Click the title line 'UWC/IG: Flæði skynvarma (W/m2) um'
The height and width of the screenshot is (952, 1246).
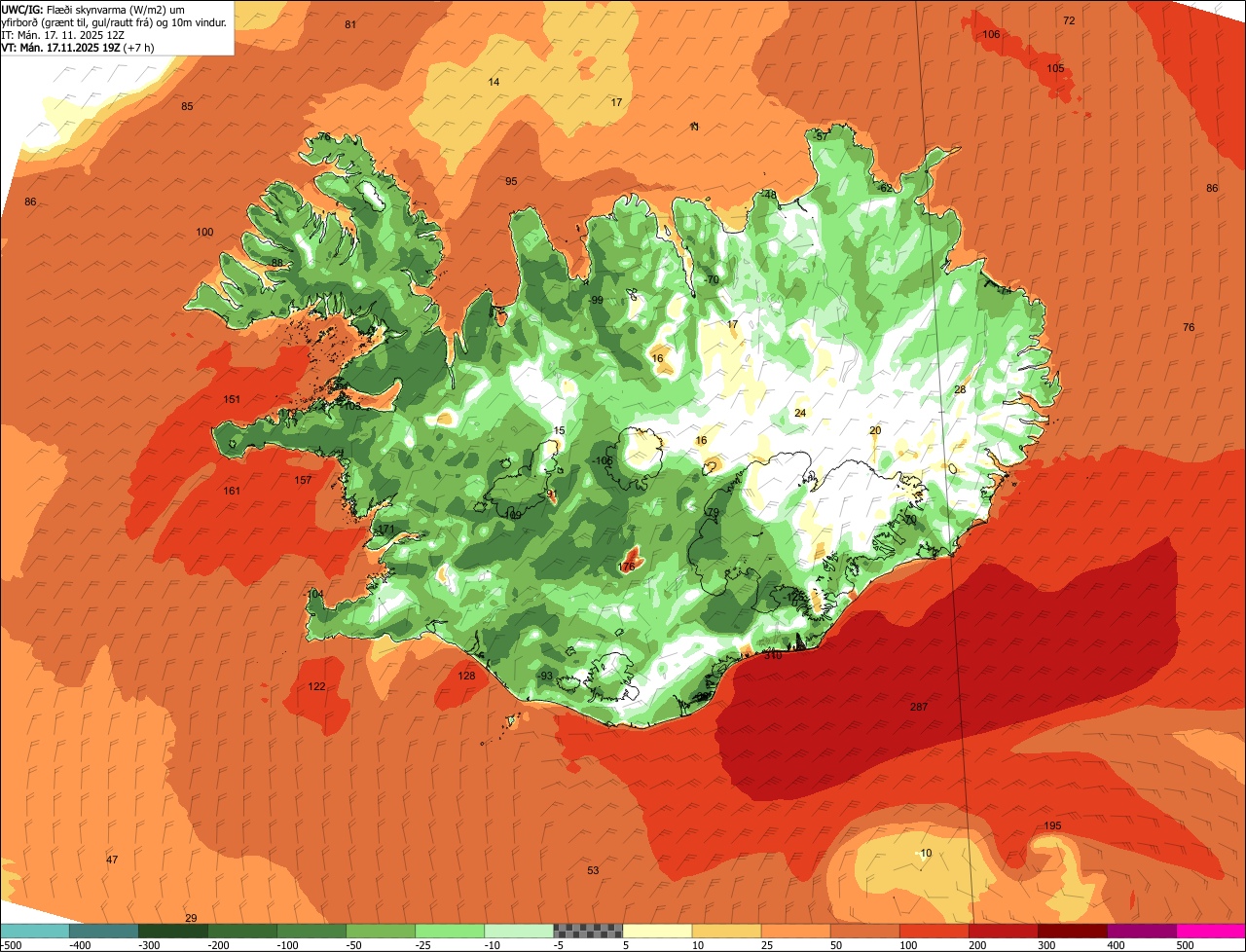(93, 9)
